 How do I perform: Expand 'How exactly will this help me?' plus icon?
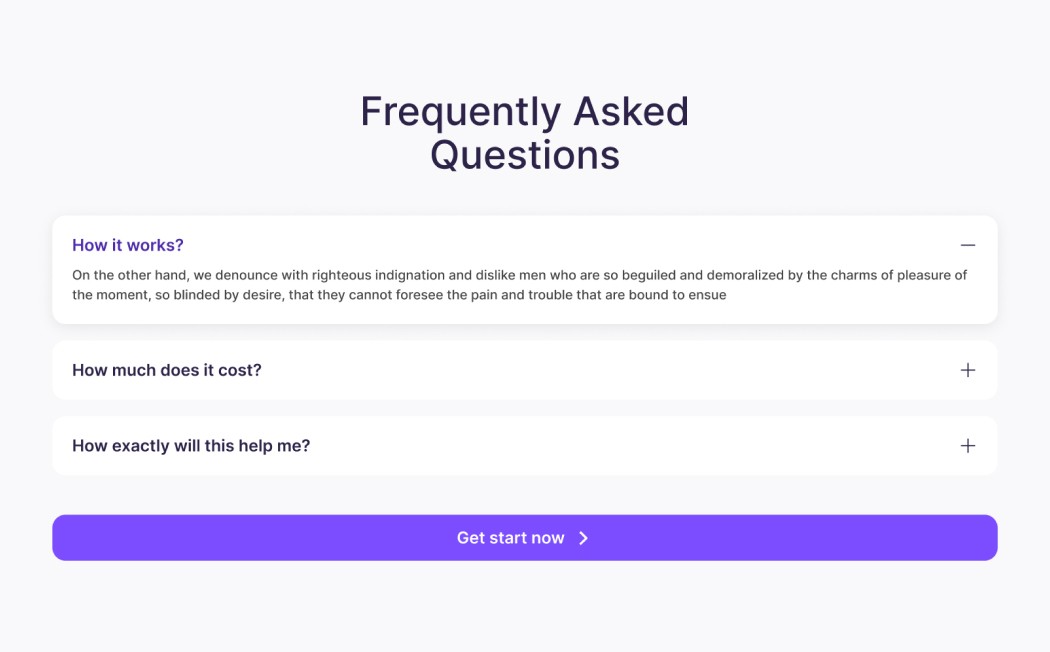(x=967, y=445)
